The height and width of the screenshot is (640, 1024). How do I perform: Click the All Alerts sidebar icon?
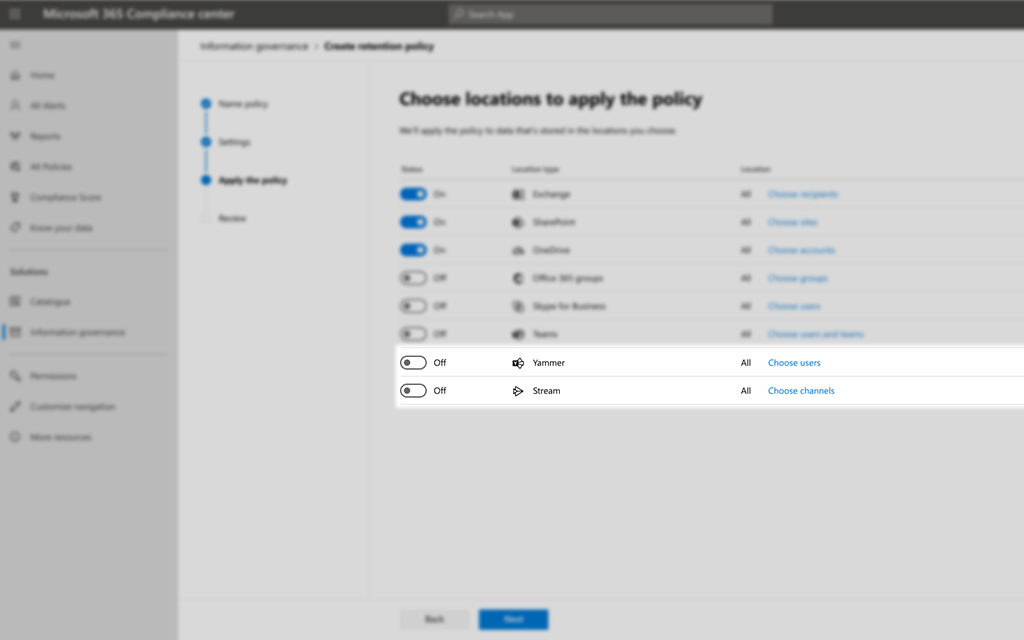15,106
